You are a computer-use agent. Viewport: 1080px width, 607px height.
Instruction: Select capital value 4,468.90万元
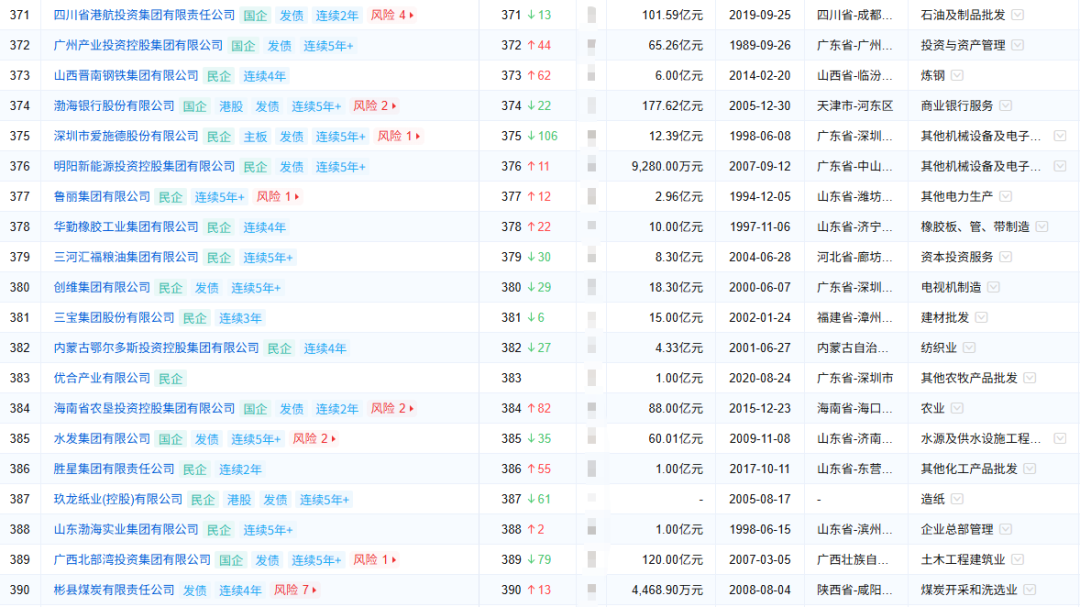pyautogui.click(x=667, y=590)
